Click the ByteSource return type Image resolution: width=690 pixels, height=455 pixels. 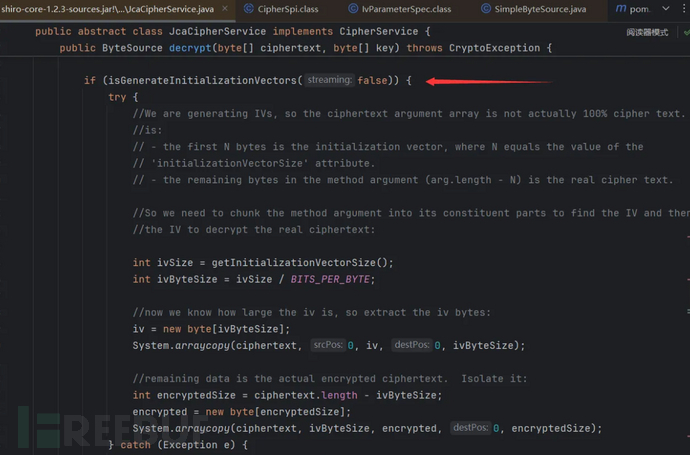pos(132,48)
